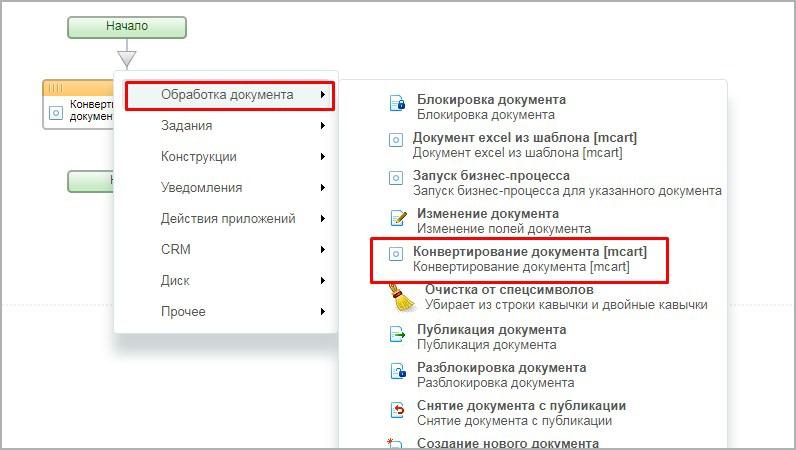Click the Изменение документа pencil icon
The width and height of the screenshot is (796, 450).
click(x=398, y=218)
